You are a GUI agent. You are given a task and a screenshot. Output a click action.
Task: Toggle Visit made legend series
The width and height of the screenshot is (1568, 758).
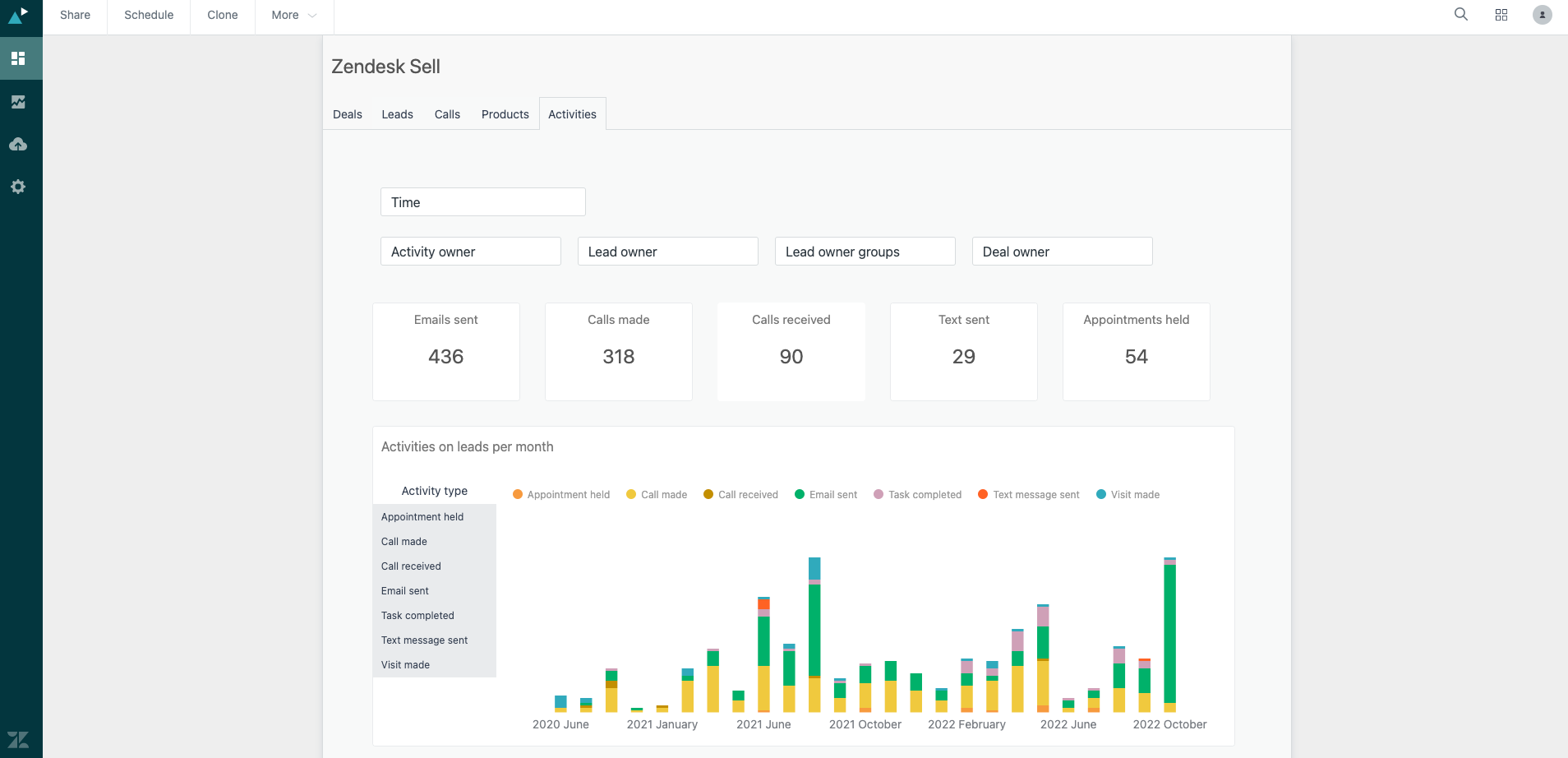[x=1128, y=495]
